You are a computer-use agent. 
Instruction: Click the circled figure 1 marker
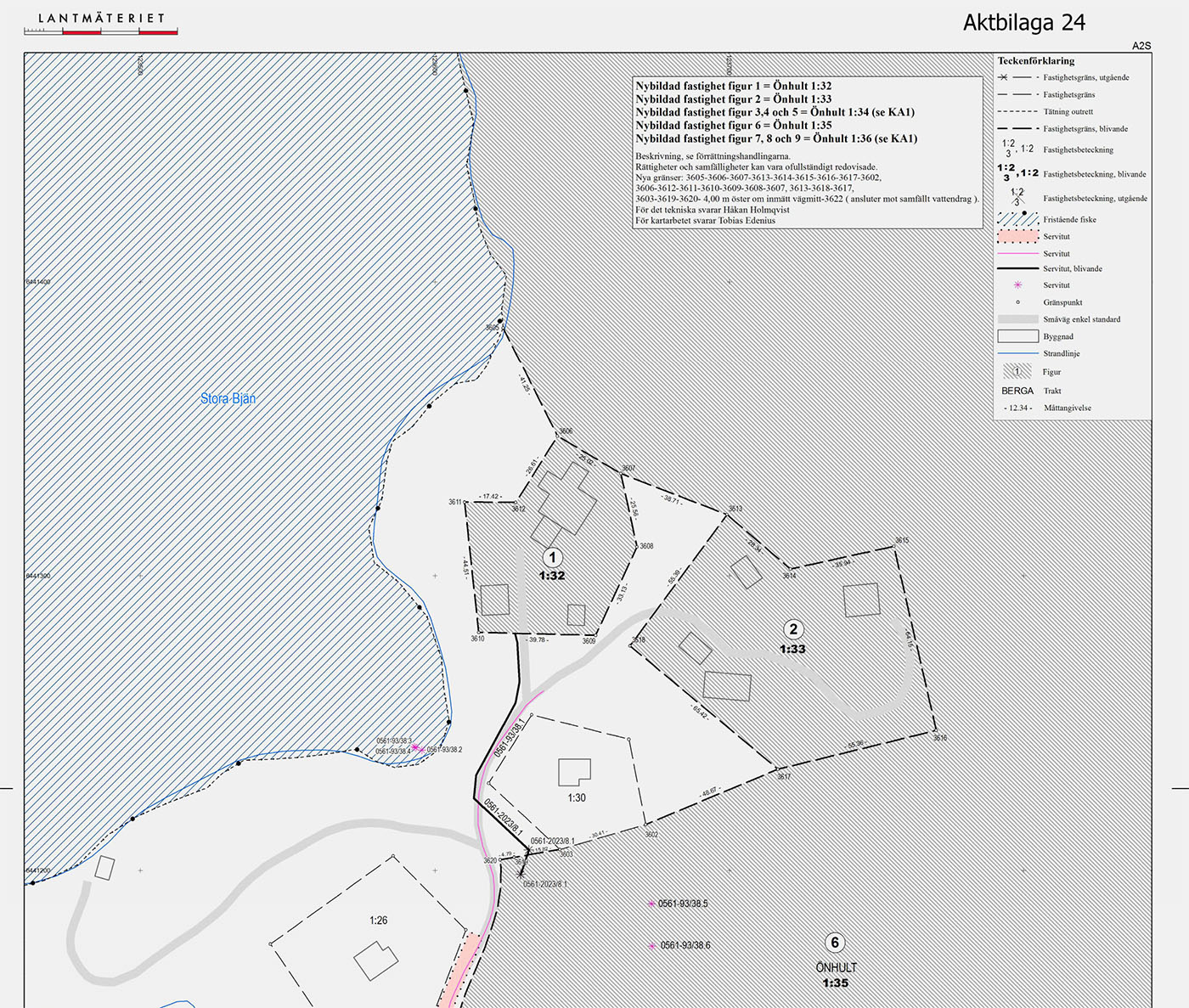(x=553, y=558)
